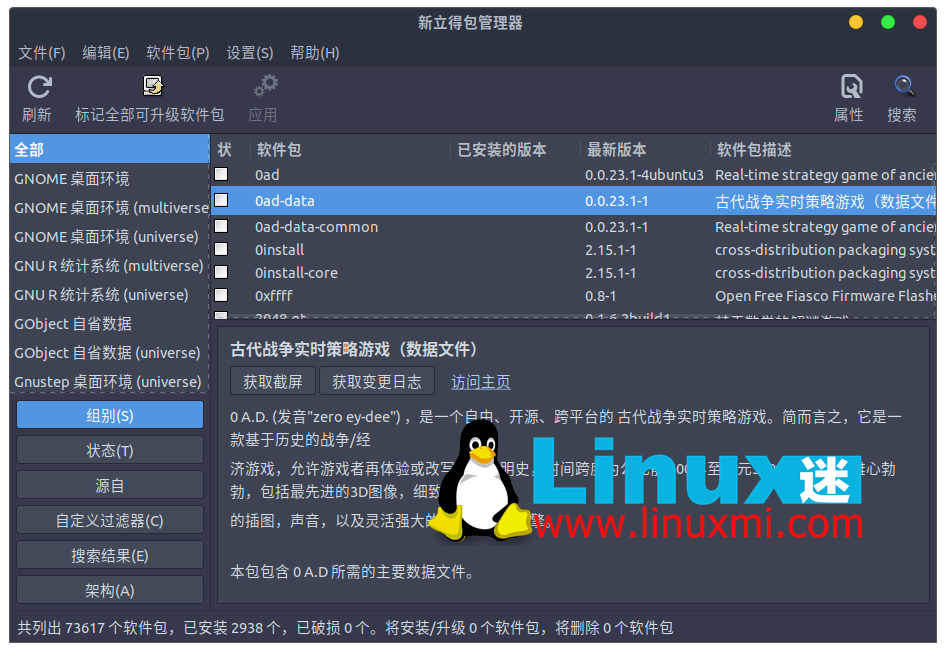This screenshot has width=946, height=652.
Task: Toggle status checkbox for 0ad
Action: point(221,174)
